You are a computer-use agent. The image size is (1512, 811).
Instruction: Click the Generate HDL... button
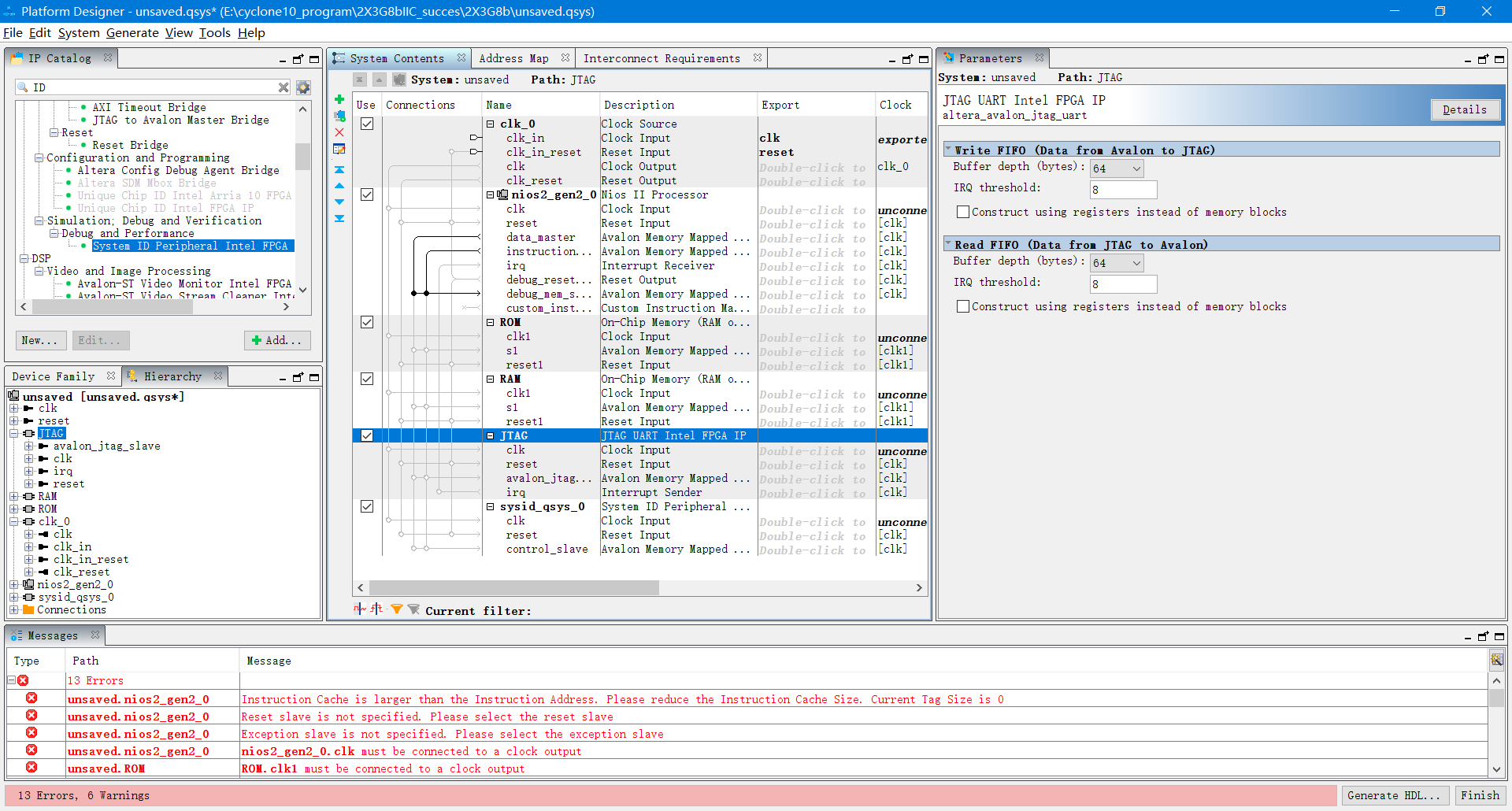coord(1394,795)
